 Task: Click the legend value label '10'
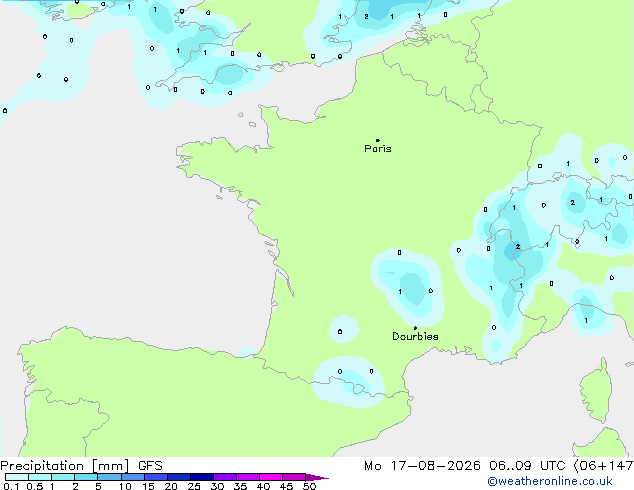pyautogui.click(x=125, y=486)
